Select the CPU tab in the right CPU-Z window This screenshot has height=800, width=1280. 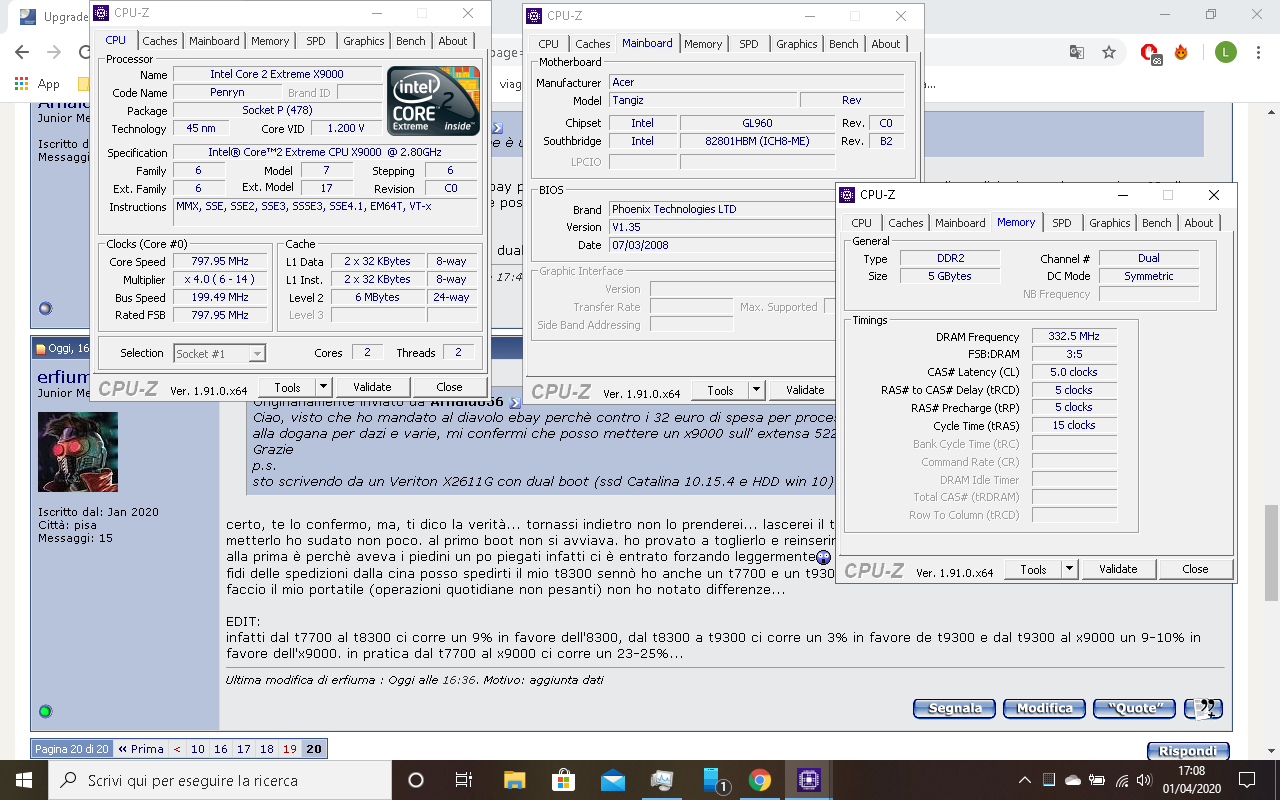point(861,223)
